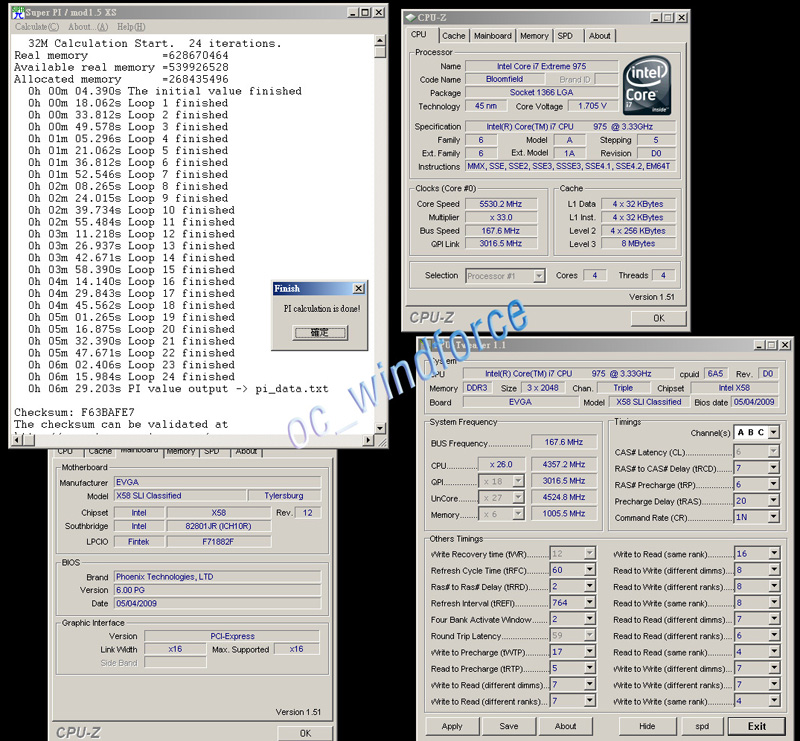800x741 pixels.
Task: Click the Checksum: F63BAFE7 line
Action: tap(74, 412)
